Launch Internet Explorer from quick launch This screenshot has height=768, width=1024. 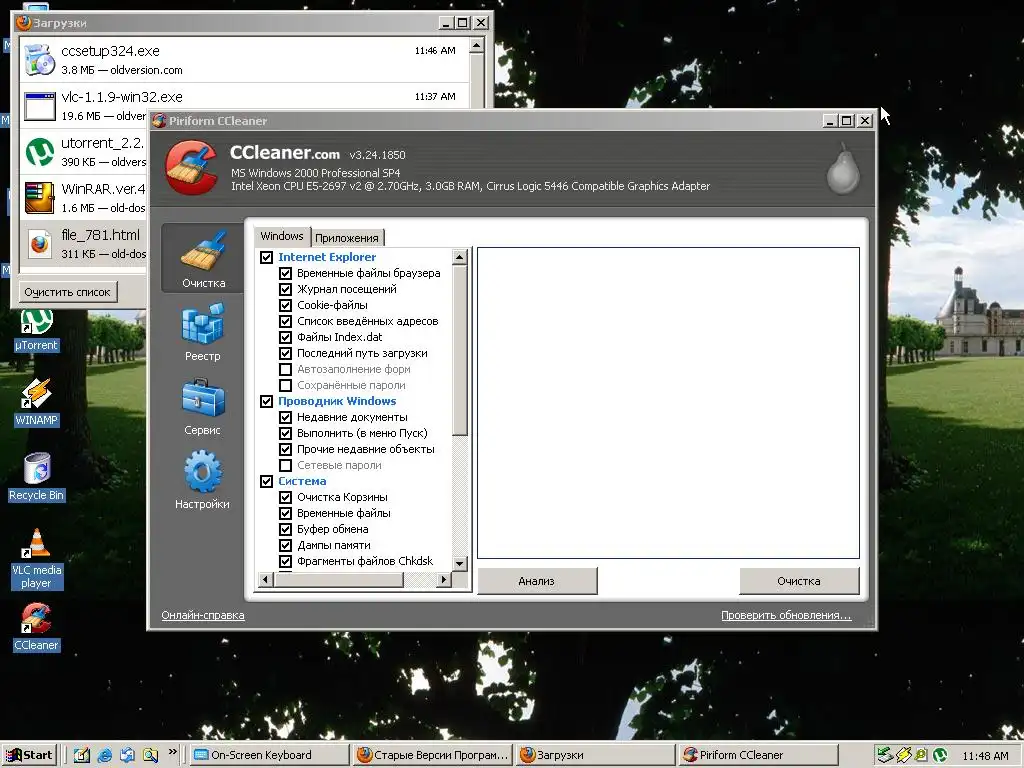104,755
